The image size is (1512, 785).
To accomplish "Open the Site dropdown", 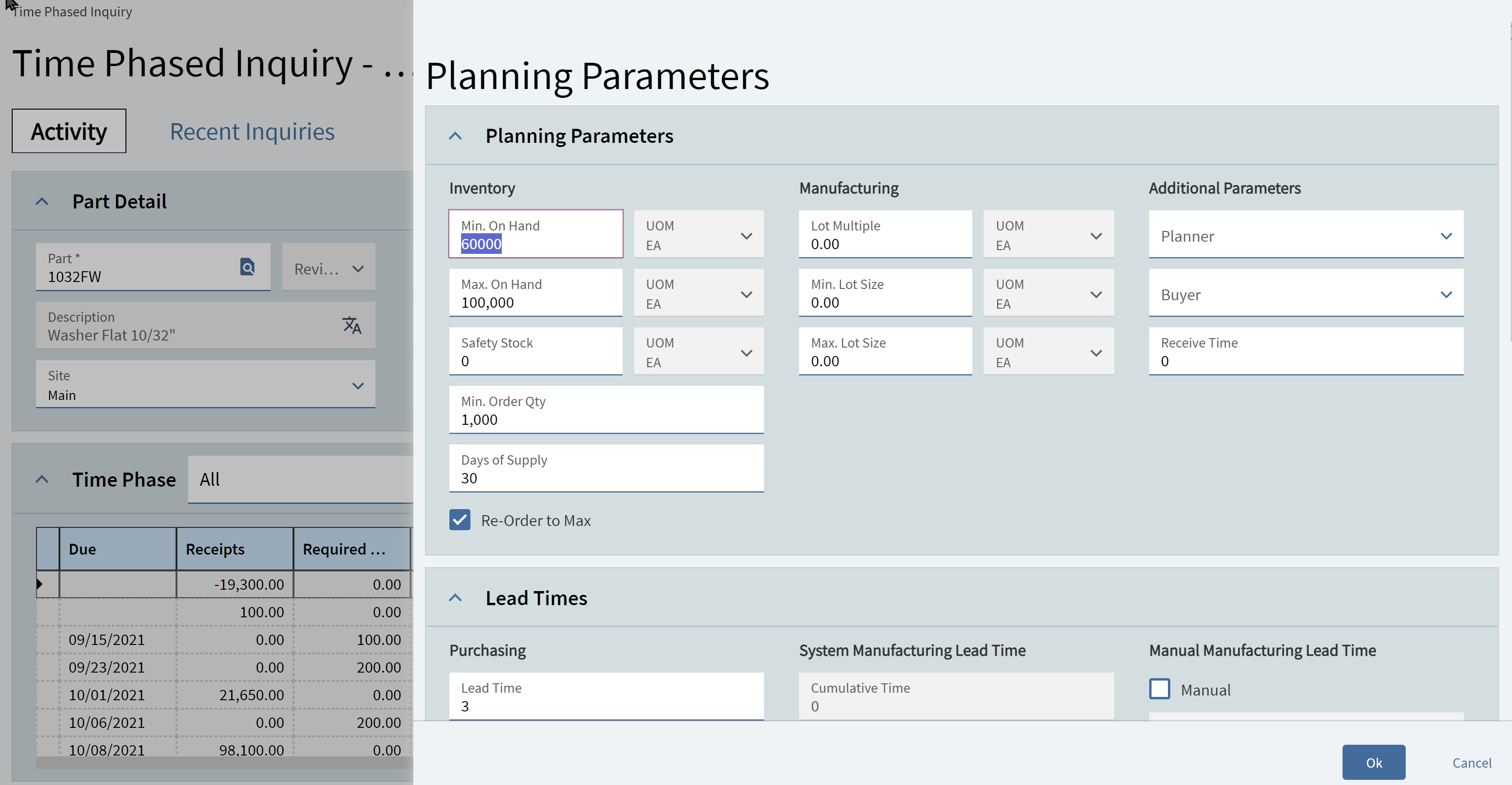I will click(206, 385).
